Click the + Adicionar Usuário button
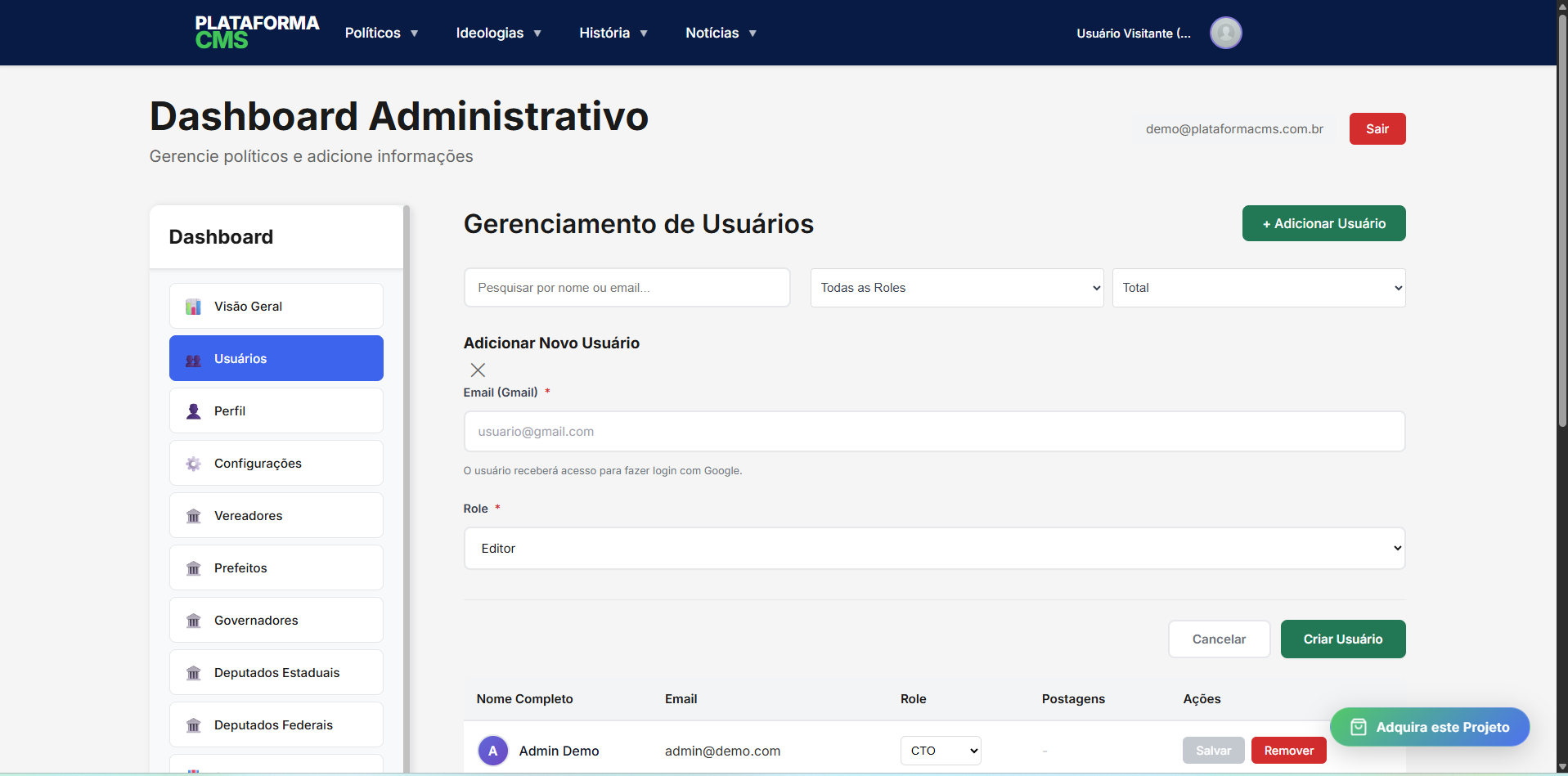This screenshot has width=1568, height=776. [x=1323, y=223]
